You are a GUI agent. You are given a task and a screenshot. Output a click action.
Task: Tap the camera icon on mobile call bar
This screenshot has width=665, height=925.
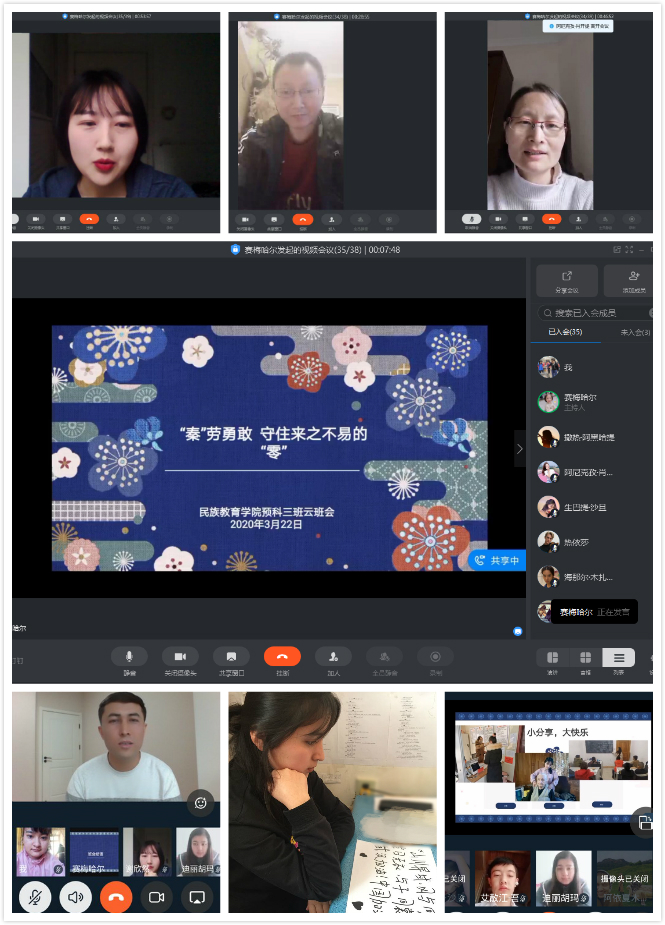click(x=157, y=897)
